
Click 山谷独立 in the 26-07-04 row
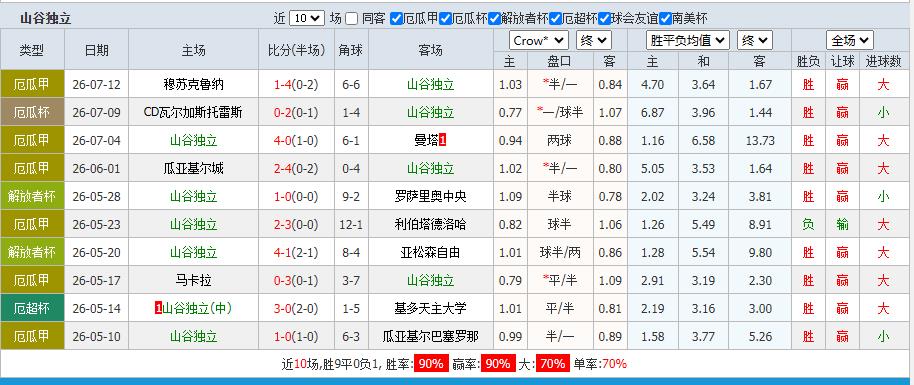coord(194,140)
